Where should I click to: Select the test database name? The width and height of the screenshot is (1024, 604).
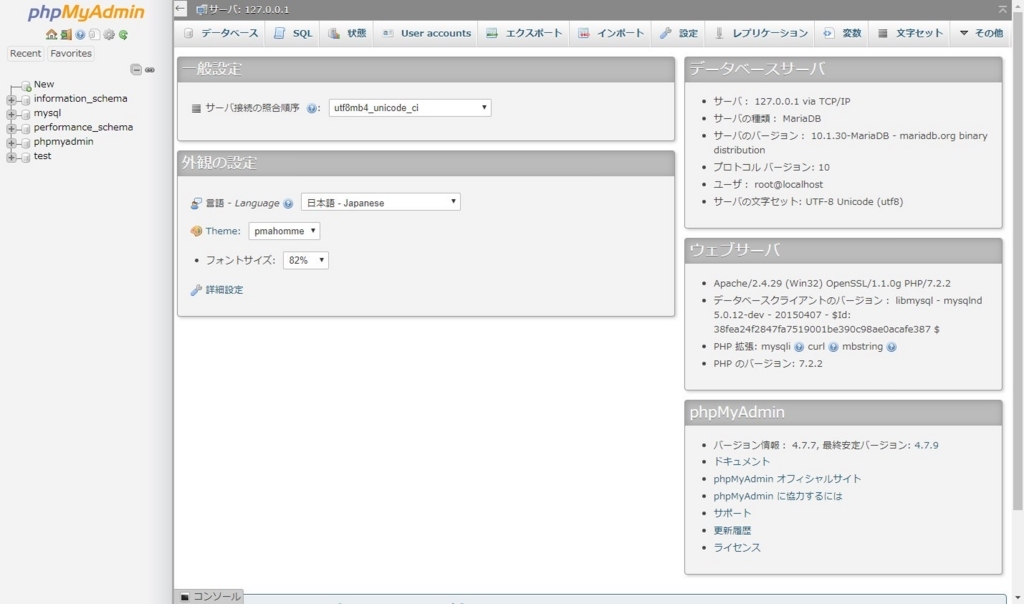coord(42,156)
